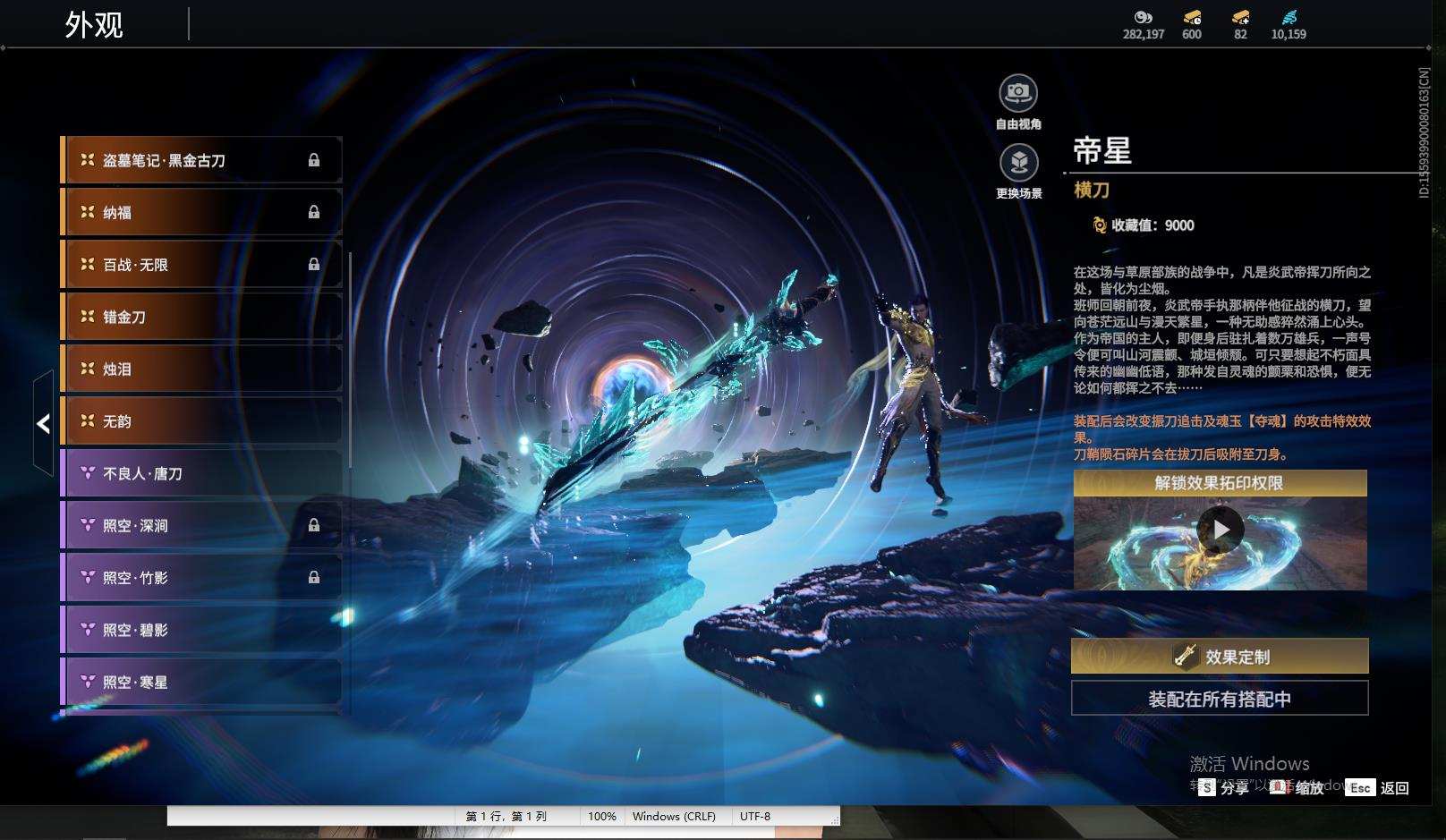This screenshot has height=840, width=1446.
Task: Select 盗墓笔记·黑金古刀 skin in list
Action: (201, 160)
